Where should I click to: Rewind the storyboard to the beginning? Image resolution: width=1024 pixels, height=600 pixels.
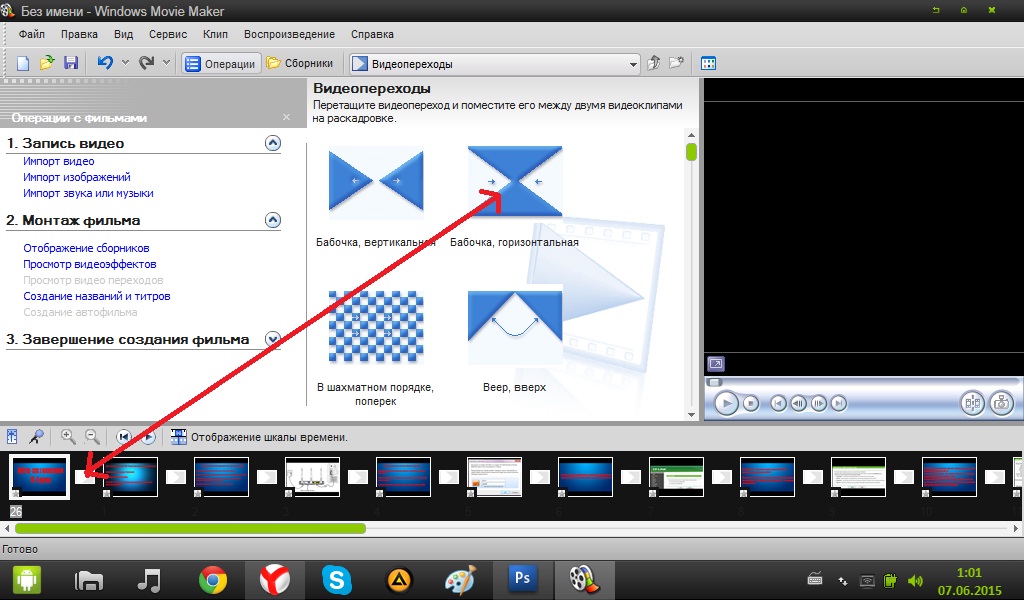pyautogui.click(x=123, y=437)
